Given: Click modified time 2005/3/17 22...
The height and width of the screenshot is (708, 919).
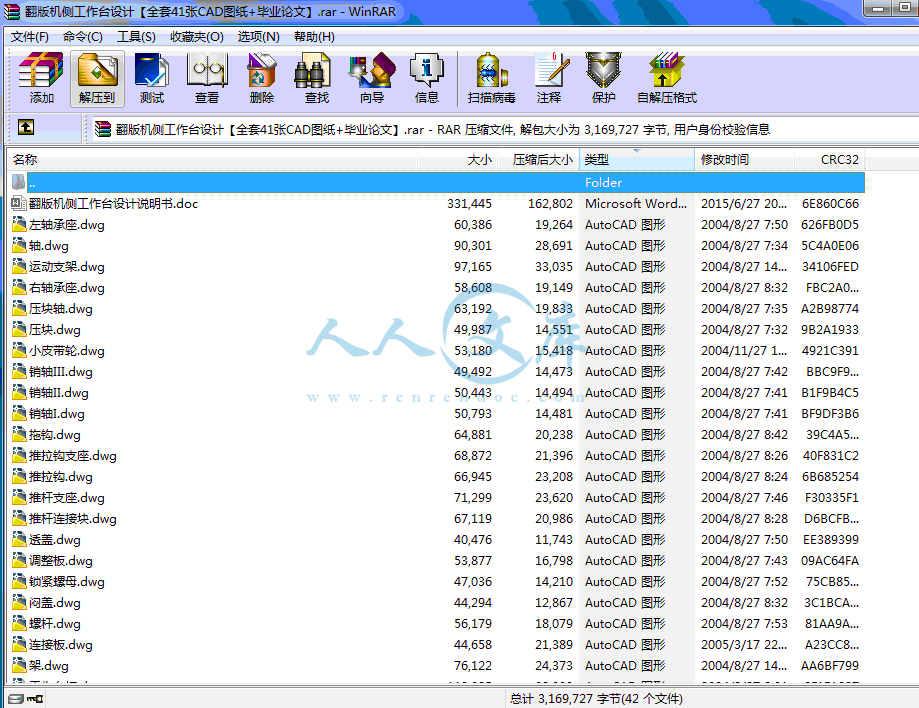Looking at the screenshot, I should pos(744,645).
